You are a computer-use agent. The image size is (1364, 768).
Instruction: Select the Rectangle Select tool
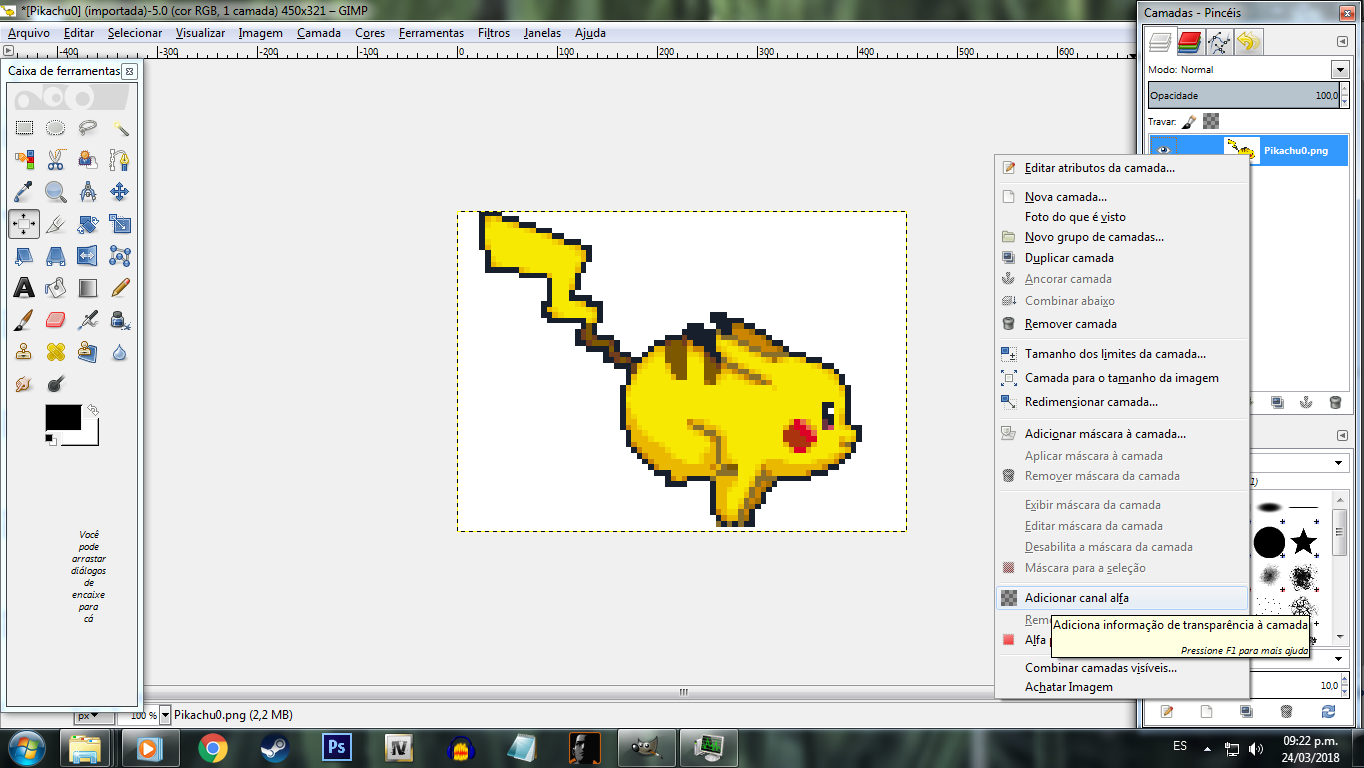pos(24,128)
